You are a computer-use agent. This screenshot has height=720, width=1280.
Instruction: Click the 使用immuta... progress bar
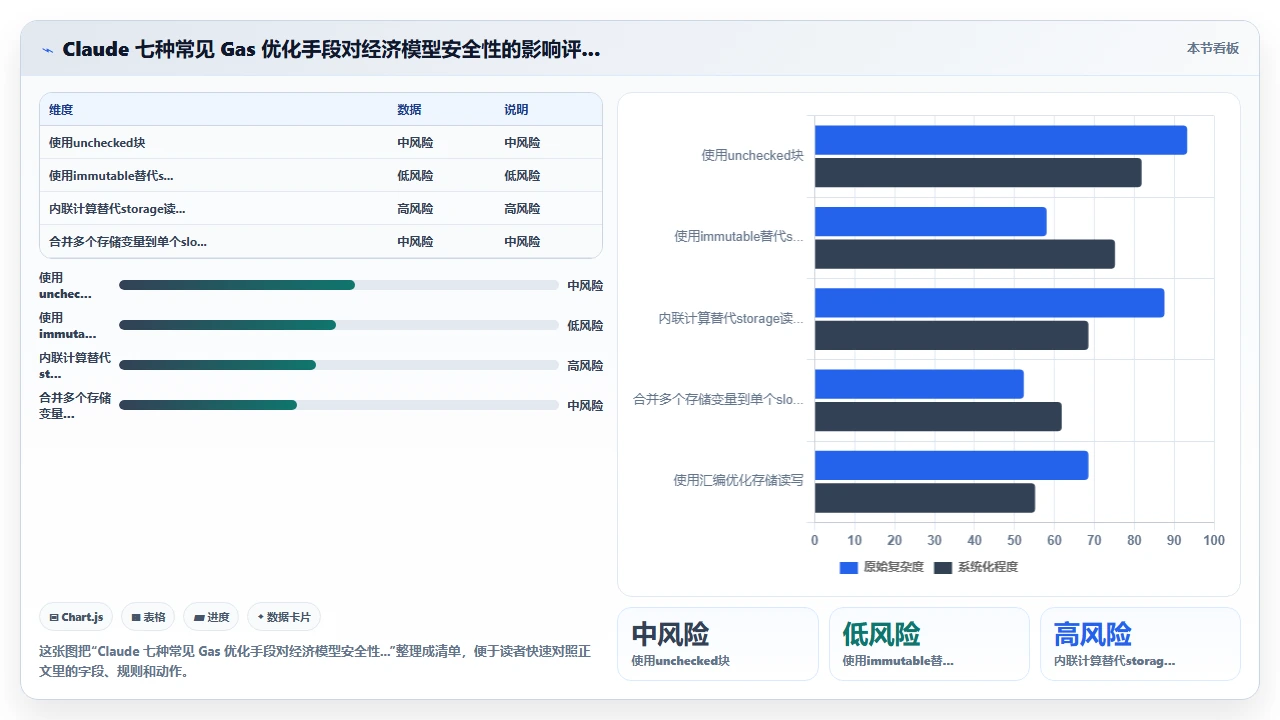pos(339,325)
